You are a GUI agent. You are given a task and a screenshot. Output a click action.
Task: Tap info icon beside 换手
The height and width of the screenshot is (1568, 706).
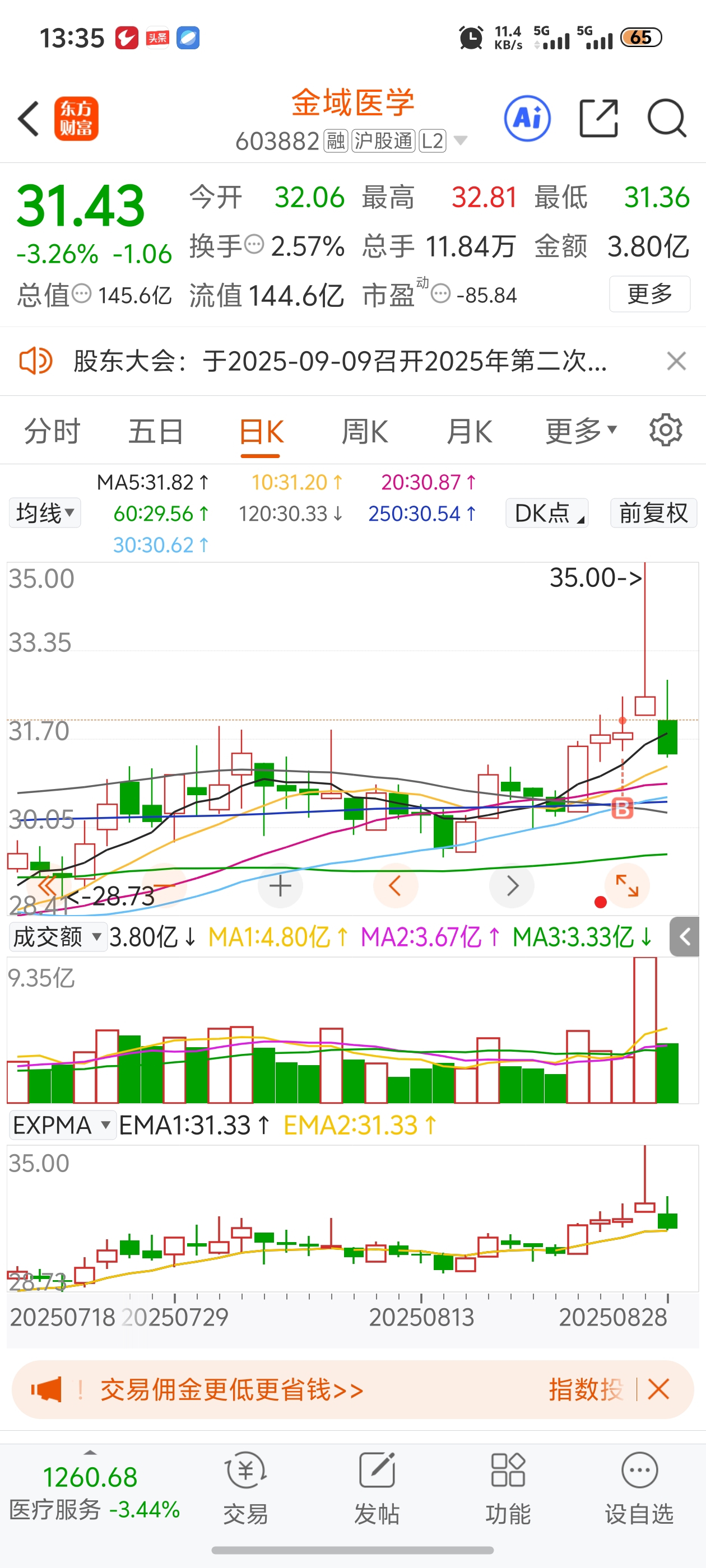pyautogui.click(x=254, y=245)
